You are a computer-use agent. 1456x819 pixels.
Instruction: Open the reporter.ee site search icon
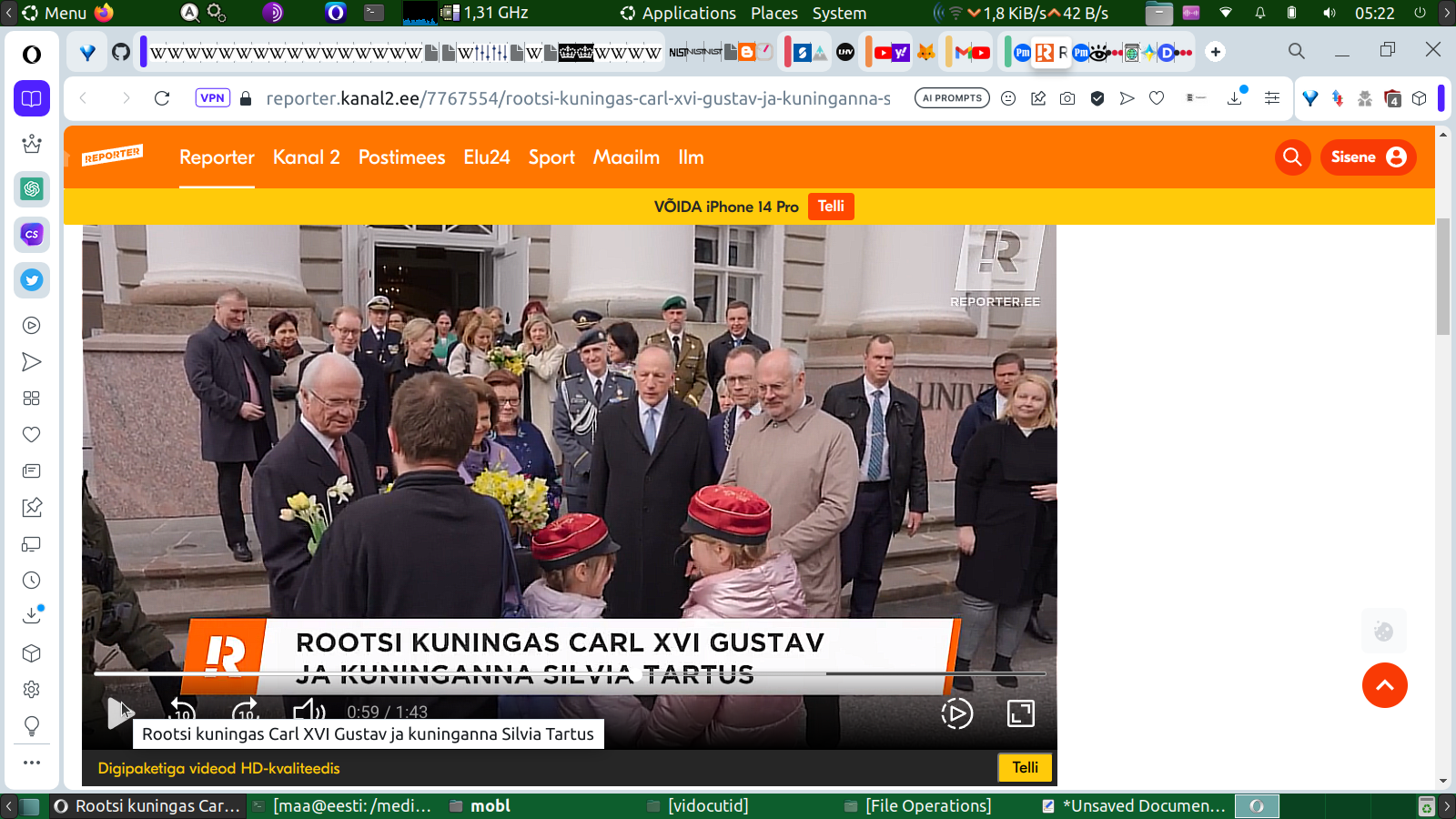click(1292, 157)
